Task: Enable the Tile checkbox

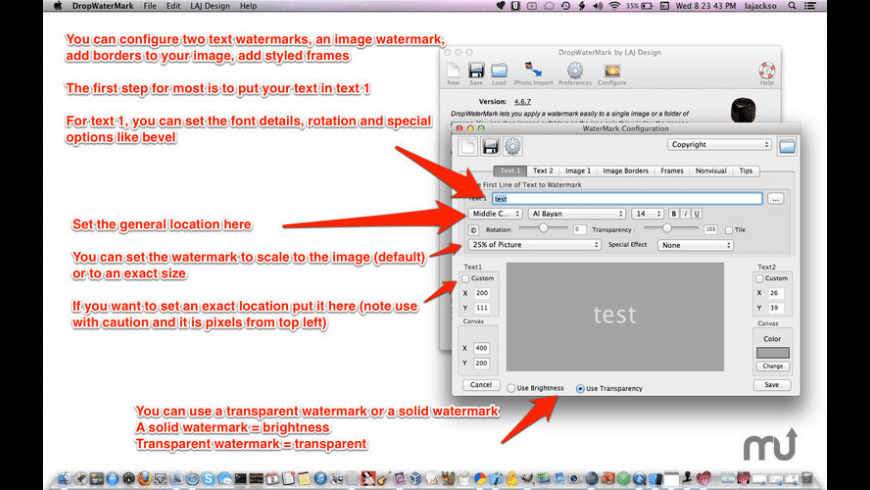Action: (x=729, y=230)
